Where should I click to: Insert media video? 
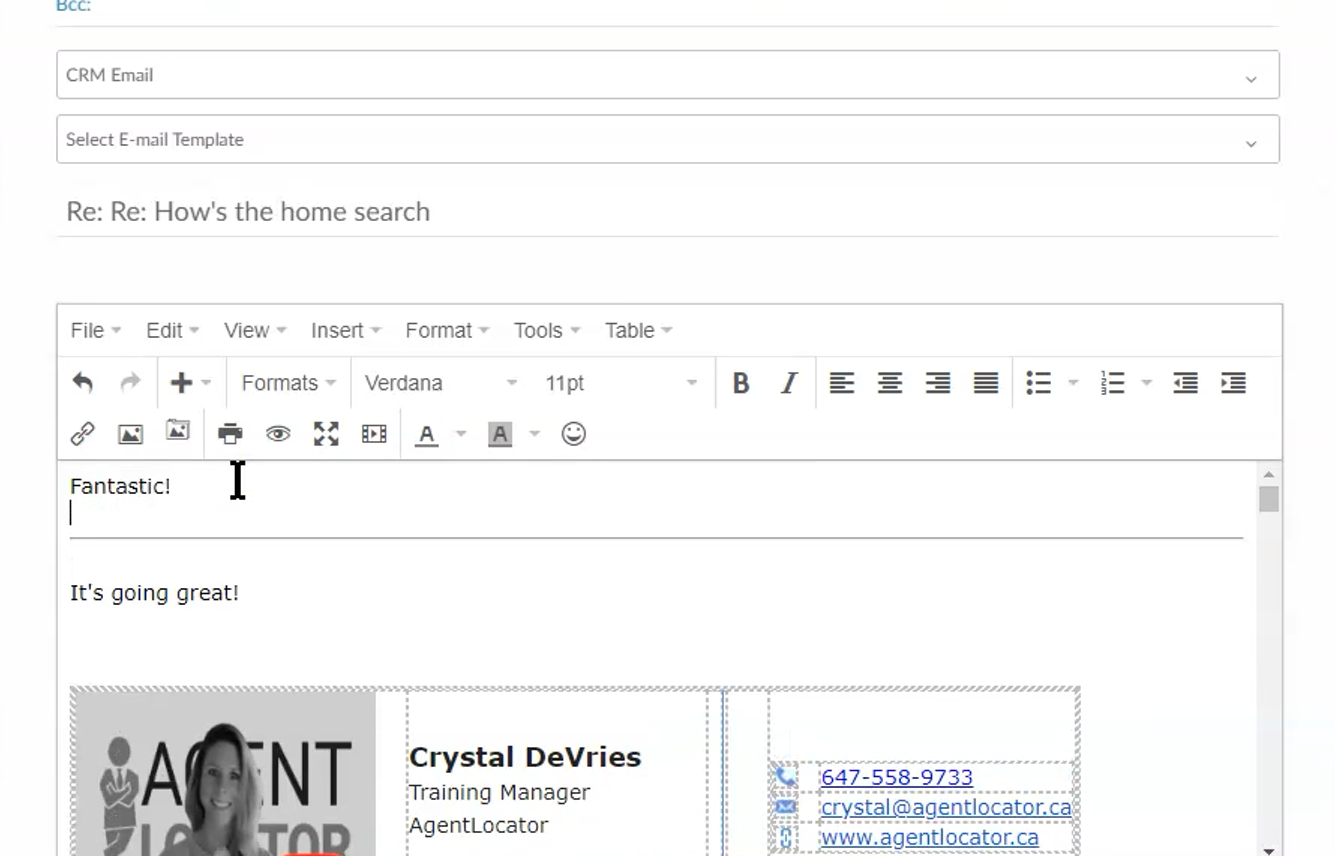point(374,434)
